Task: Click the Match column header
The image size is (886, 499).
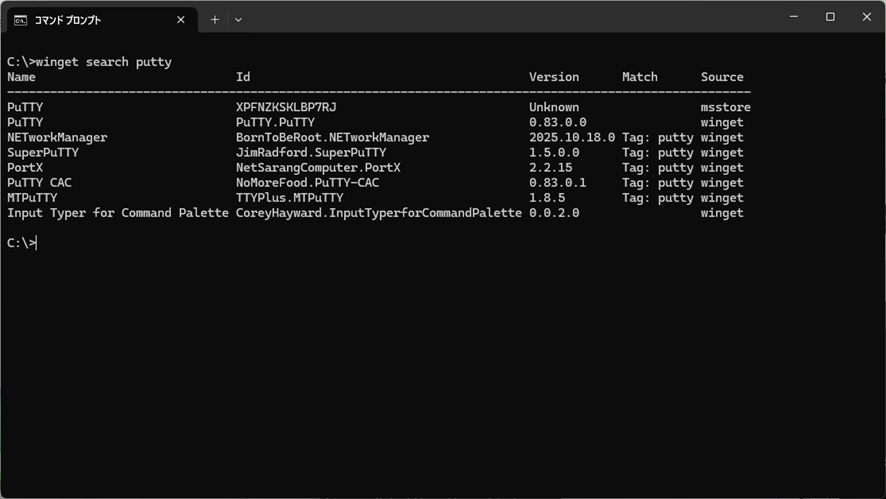Action: click(x=640, y=77)
